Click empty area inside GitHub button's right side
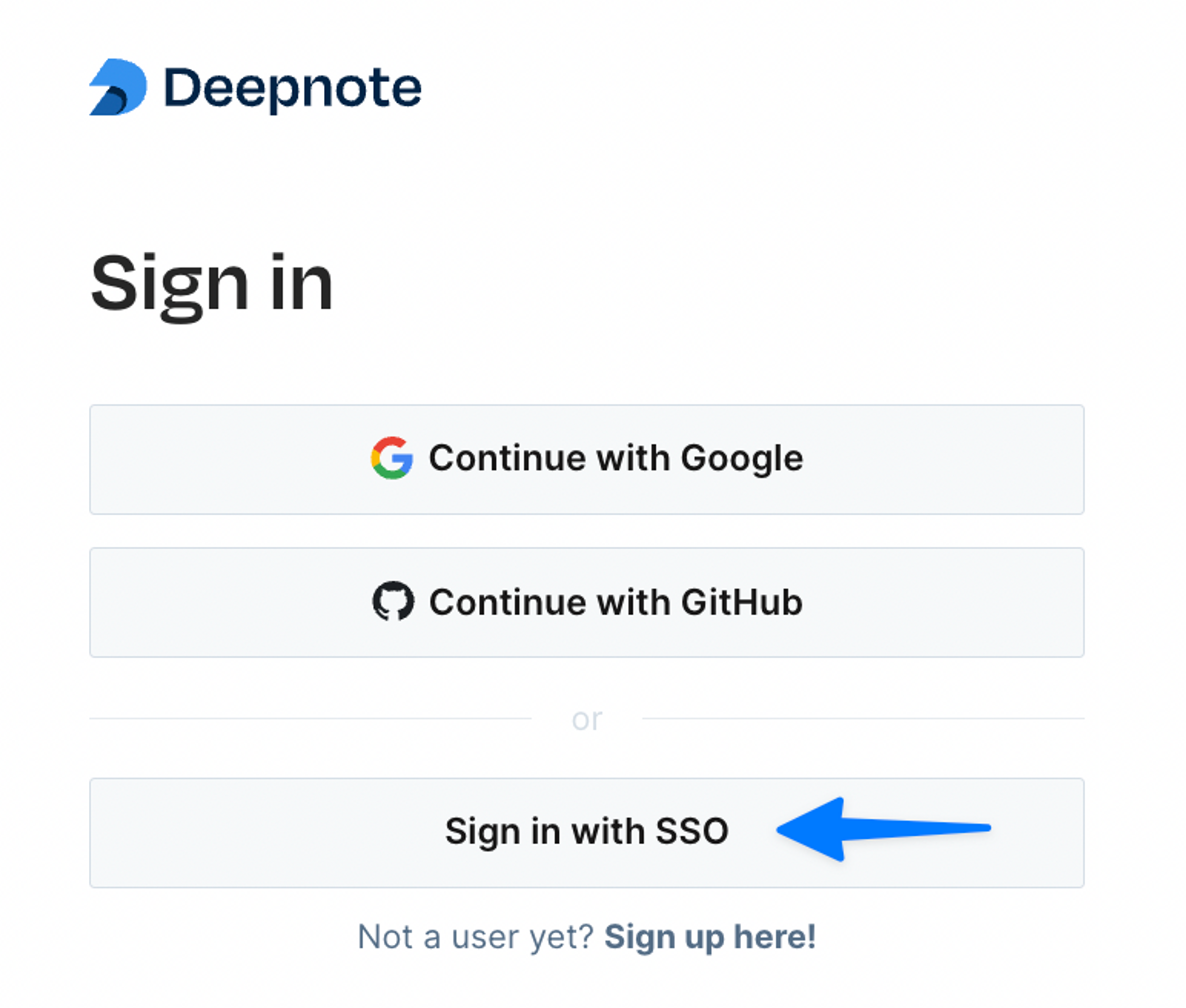1186x1008 pixels. 943,602
